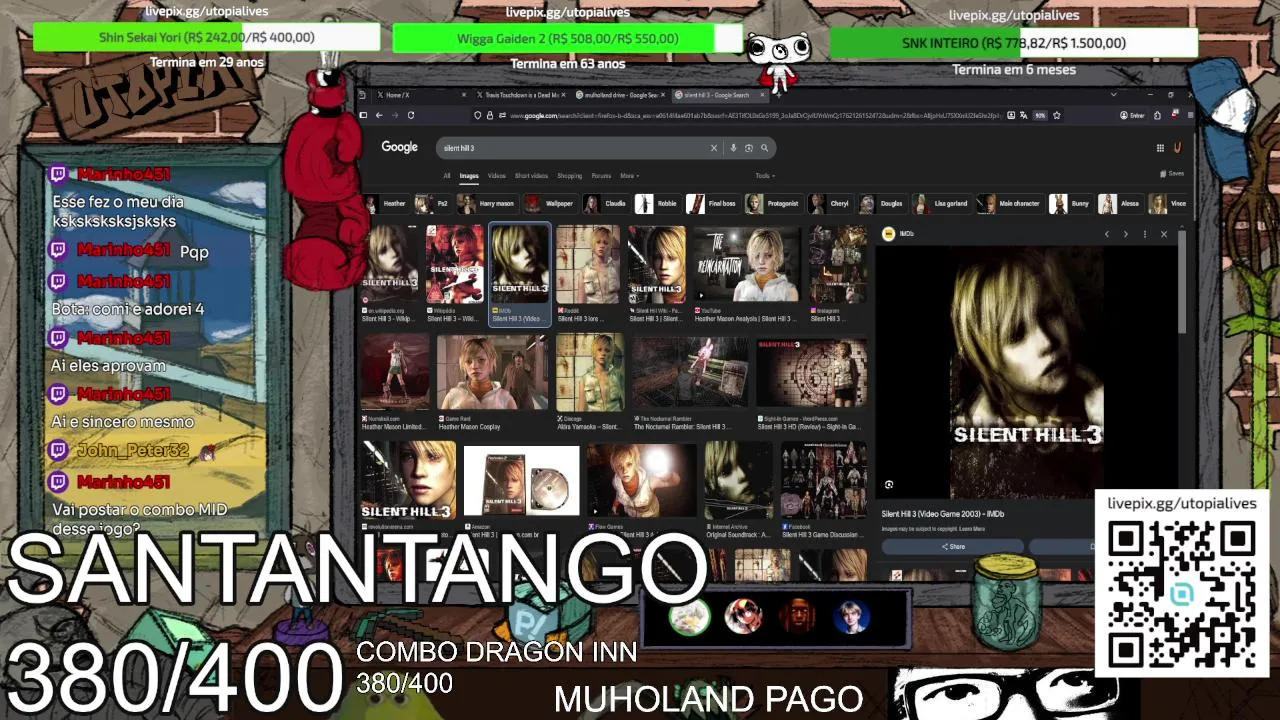Image resolution: width=1280 pixels, height=720 pixels.
Task: Filter by Heather chip
Action: click(386, 203)
